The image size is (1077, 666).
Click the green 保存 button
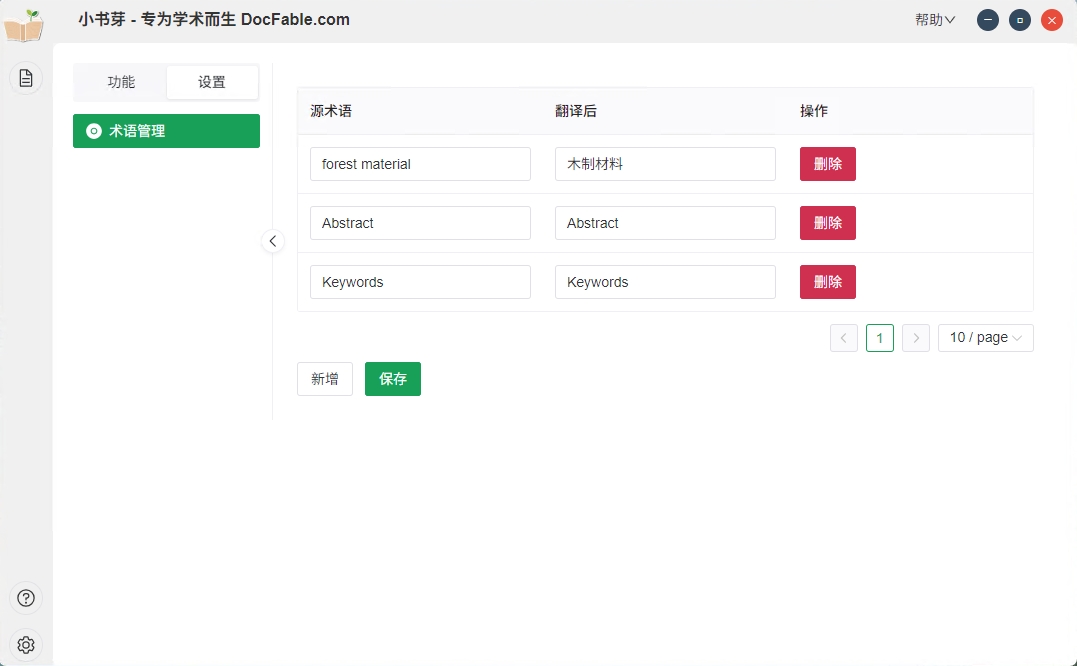point(393,379)
